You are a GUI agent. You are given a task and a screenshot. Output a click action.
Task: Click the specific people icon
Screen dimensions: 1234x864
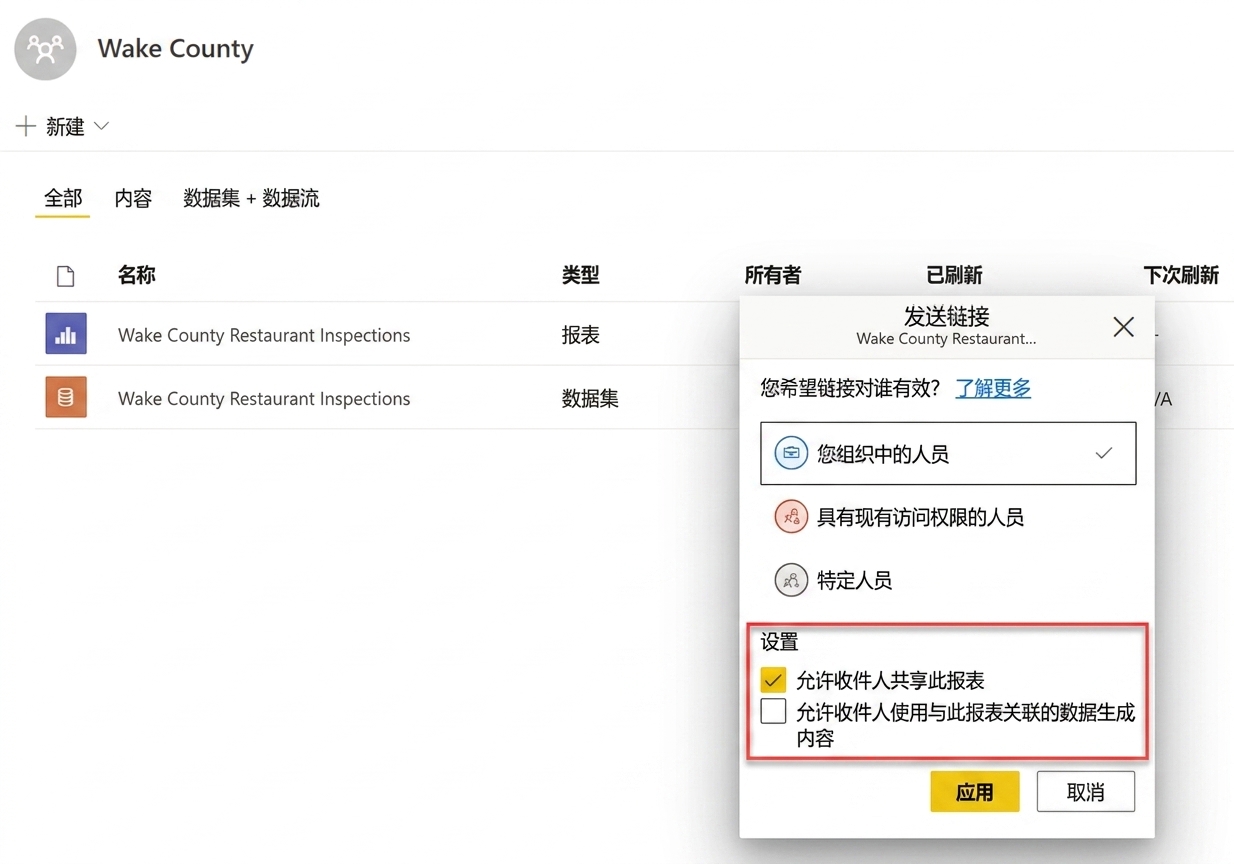click(x=791, y=580)
